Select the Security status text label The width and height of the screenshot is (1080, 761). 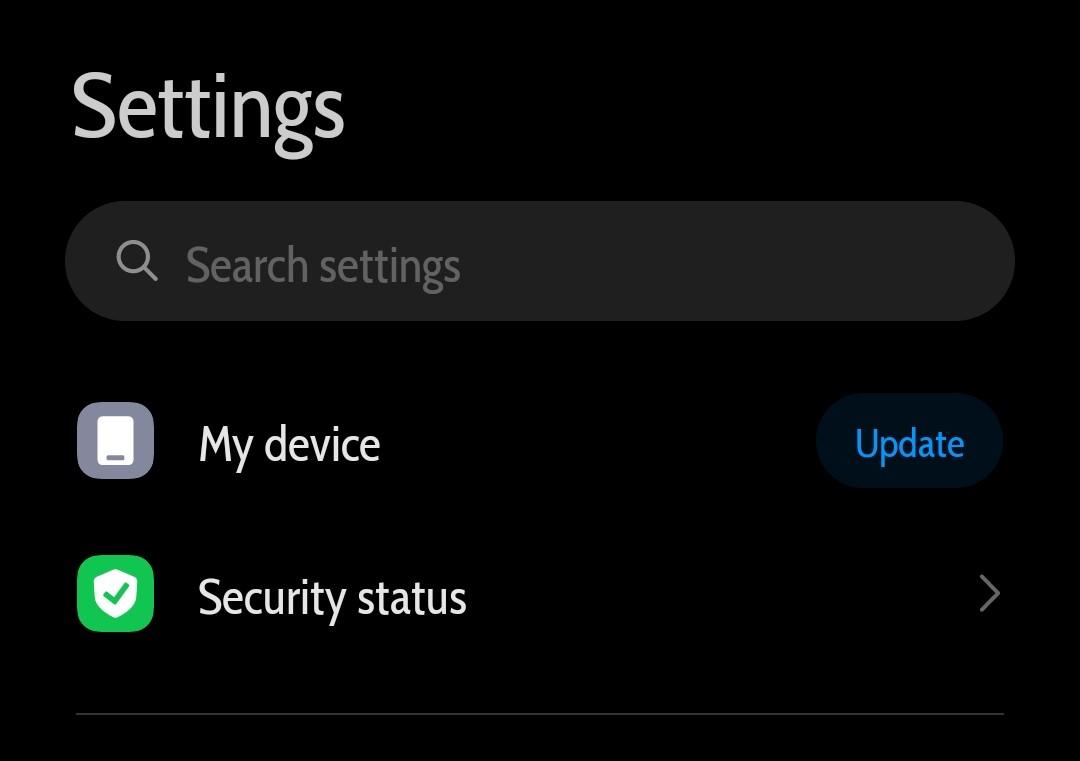332,597
